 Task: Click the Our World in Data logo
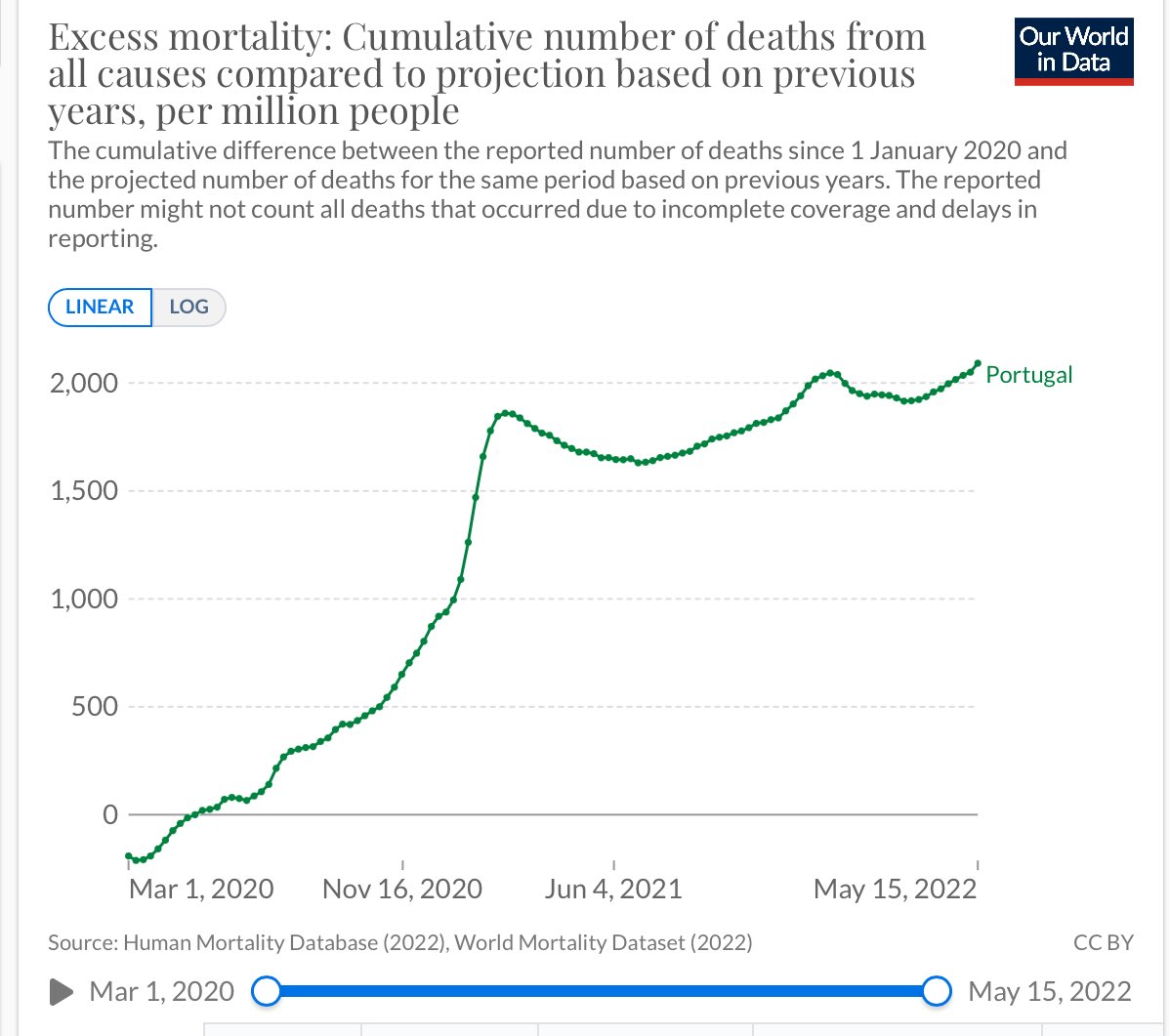coord(1073,51)
